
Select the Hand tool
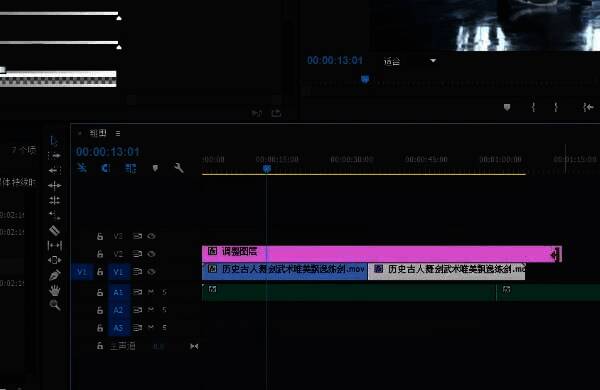pyautogui.click(x=54, y=290)
